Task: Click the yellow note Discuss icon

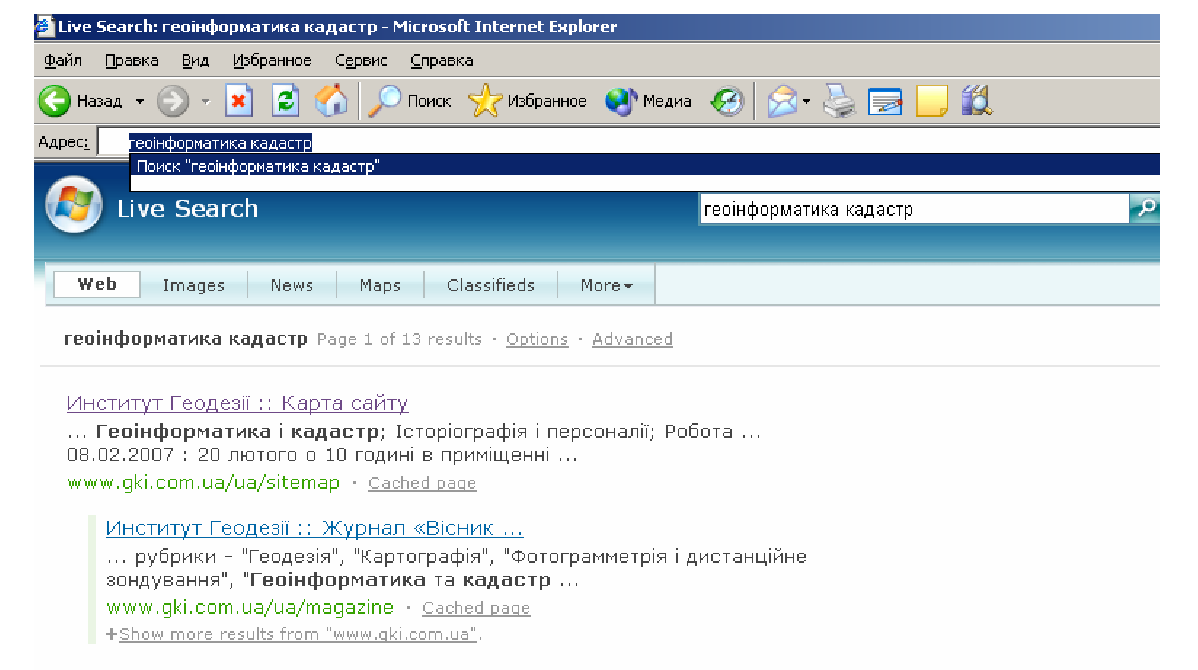Action: pos(931,101)
